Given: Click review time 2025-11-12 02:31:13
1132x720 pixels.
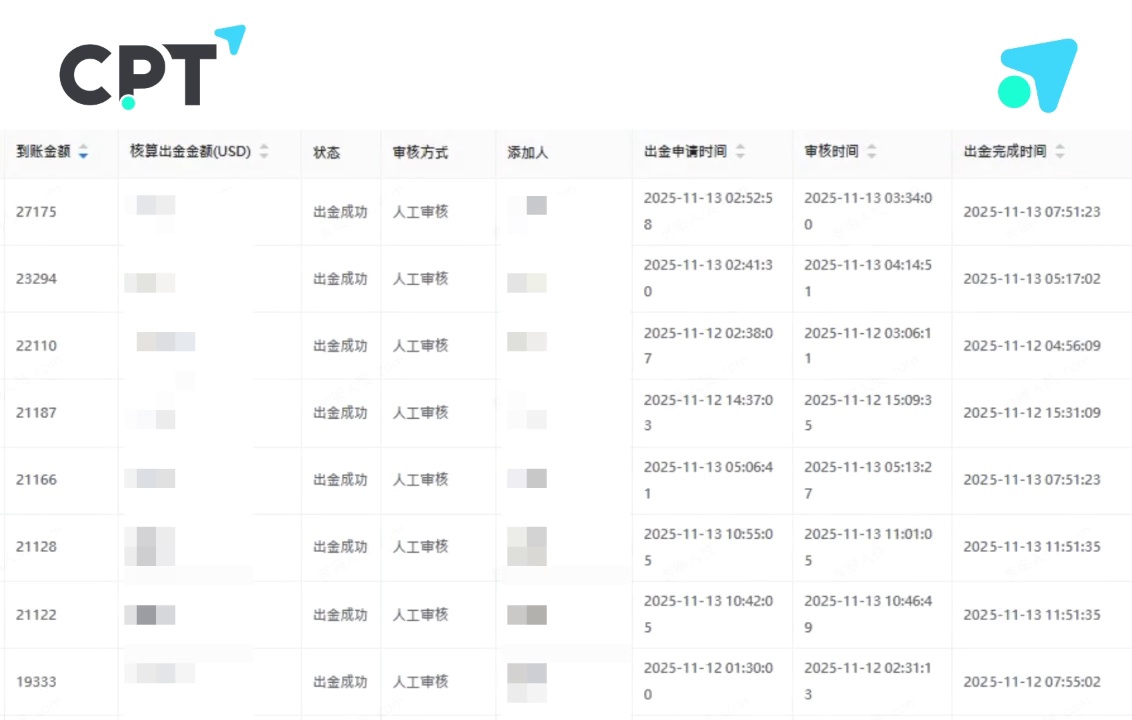Looking at the screenshot, I should pyautogui.click(x=868, y=681).
